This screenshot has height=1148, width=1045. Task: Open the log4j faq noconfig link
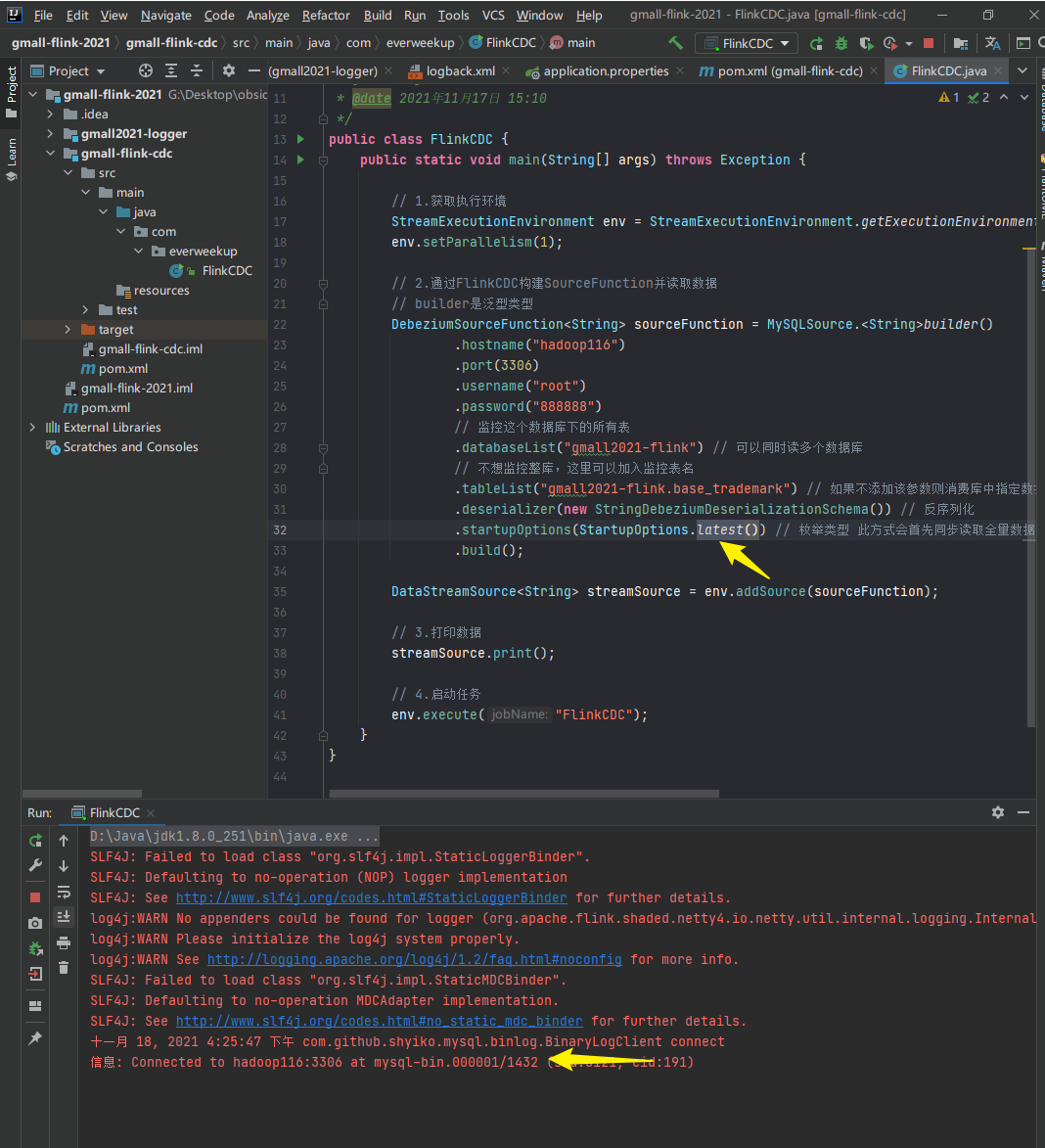414,959
